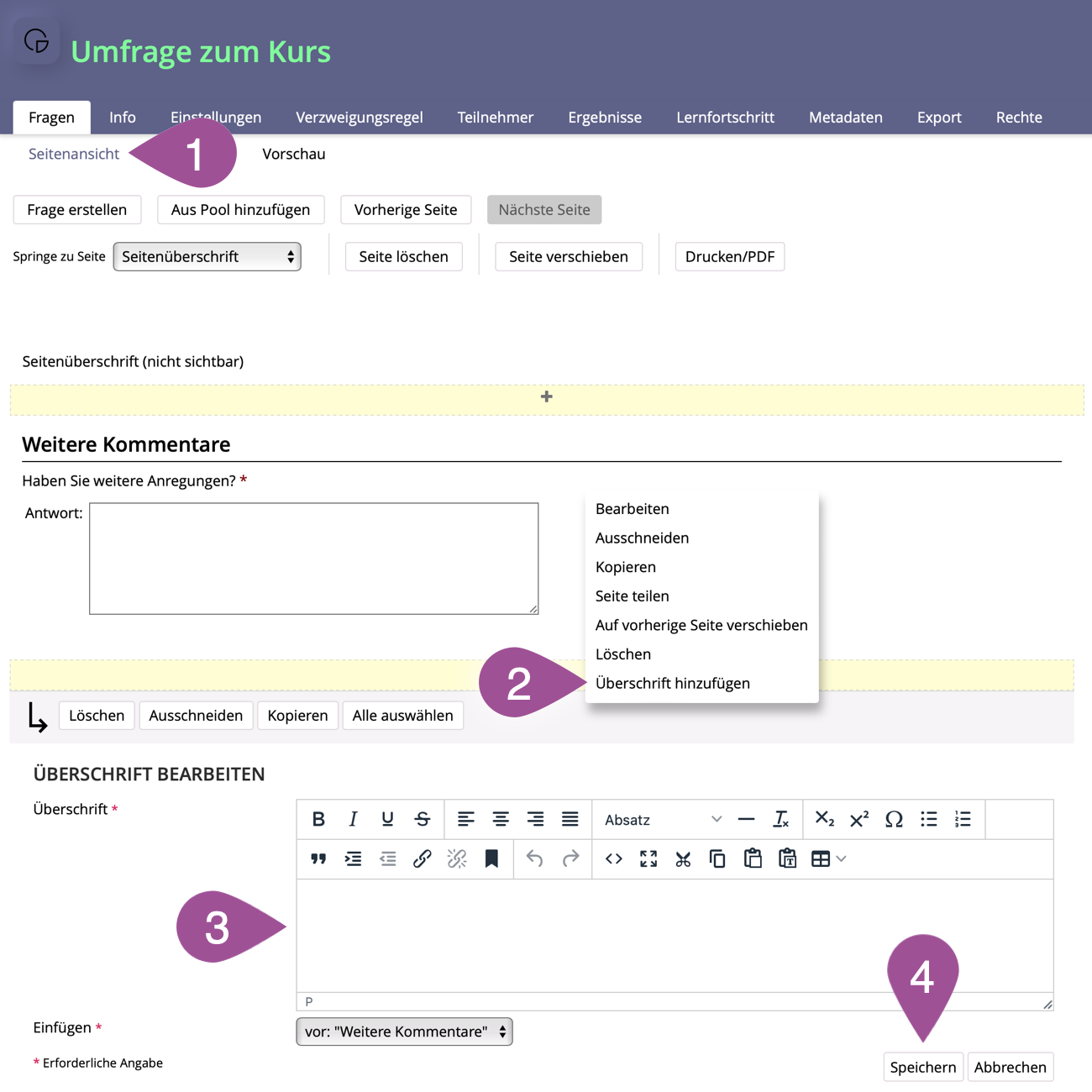Click the strikethrough icon
Viewport: 1092px width, 1092px height.
tap(423, 819)
